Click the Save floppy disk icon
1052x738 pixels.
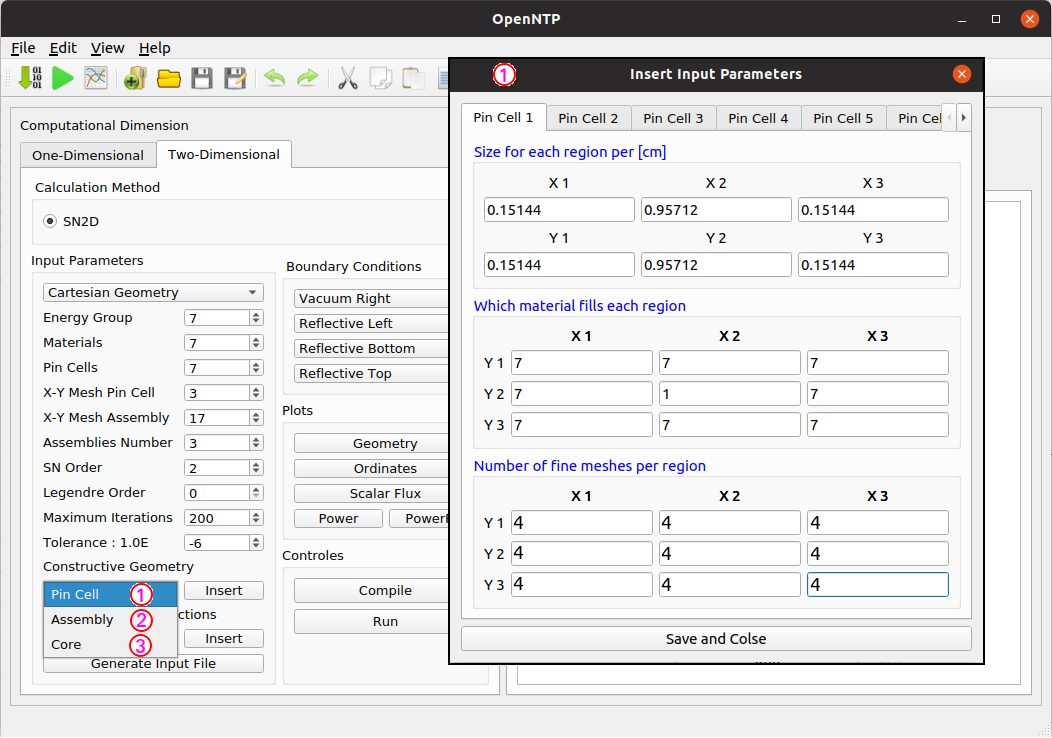tap(202, 78)
